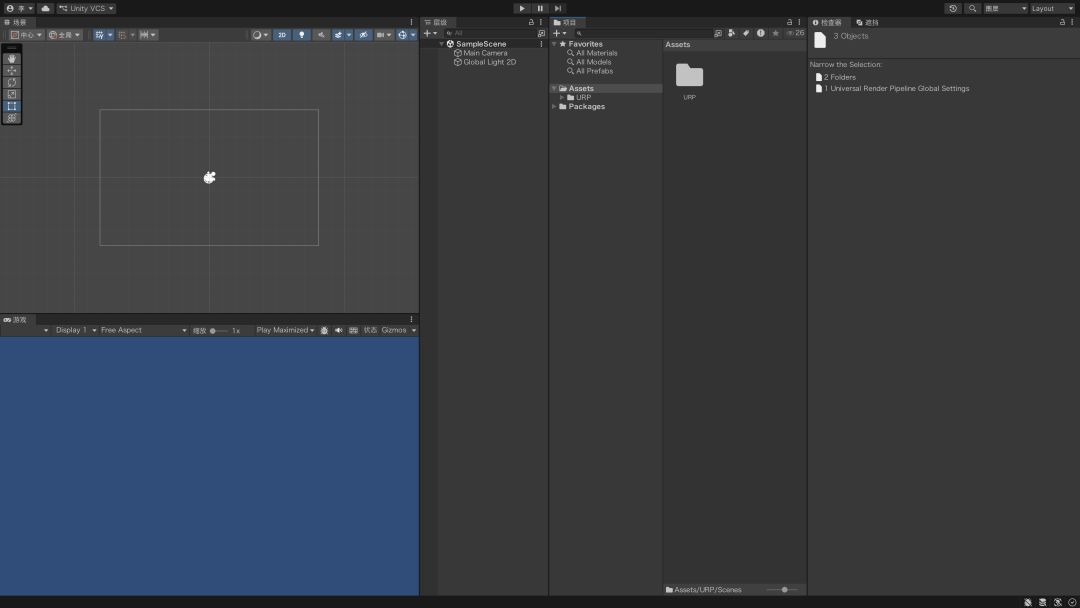This screenshot has width=1080, height=608.
Task: Toggle Mute Audio in Game view
Action: [x=339, y=331]
